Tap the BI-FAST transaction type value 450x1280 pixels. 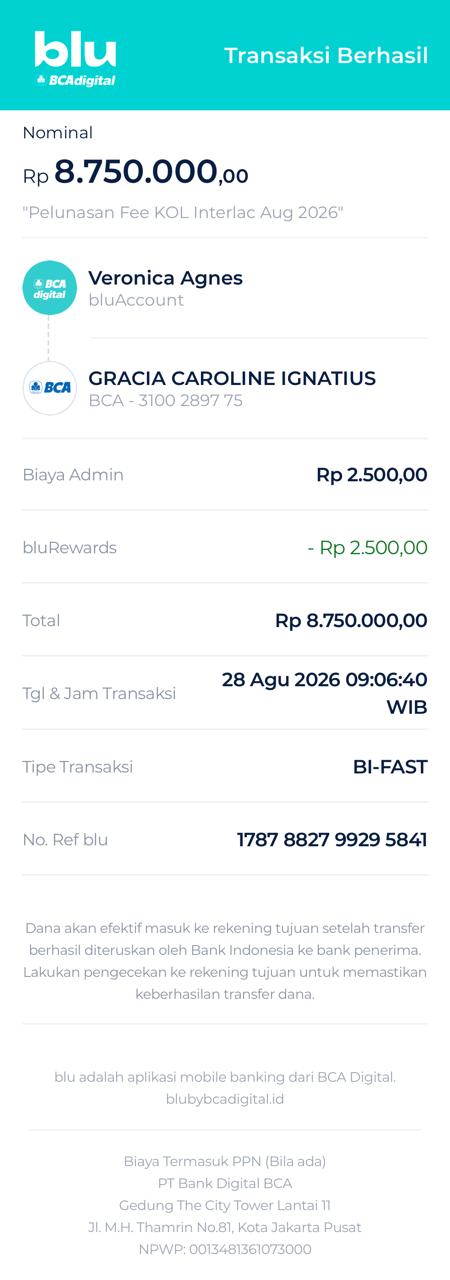click(390, 767)
